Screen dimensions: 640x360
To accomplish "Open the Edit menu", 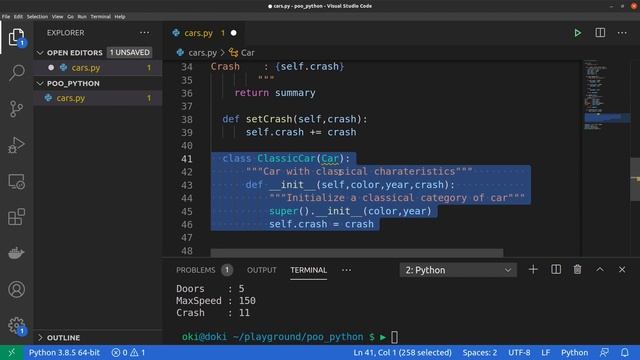I will pos(18,17).
